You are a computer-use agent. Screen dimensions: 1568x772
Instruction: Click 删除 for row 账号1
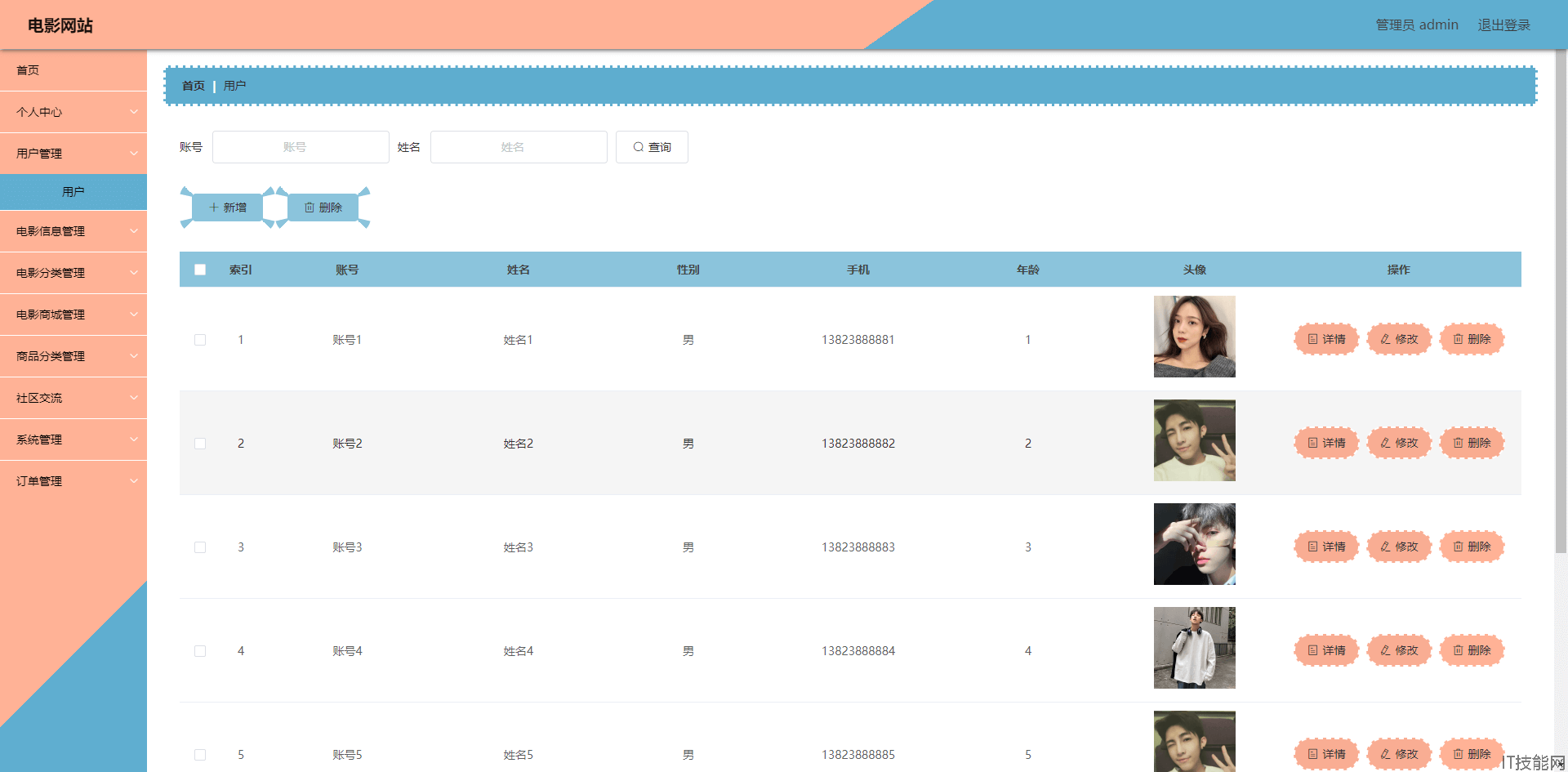[1472, 339]
